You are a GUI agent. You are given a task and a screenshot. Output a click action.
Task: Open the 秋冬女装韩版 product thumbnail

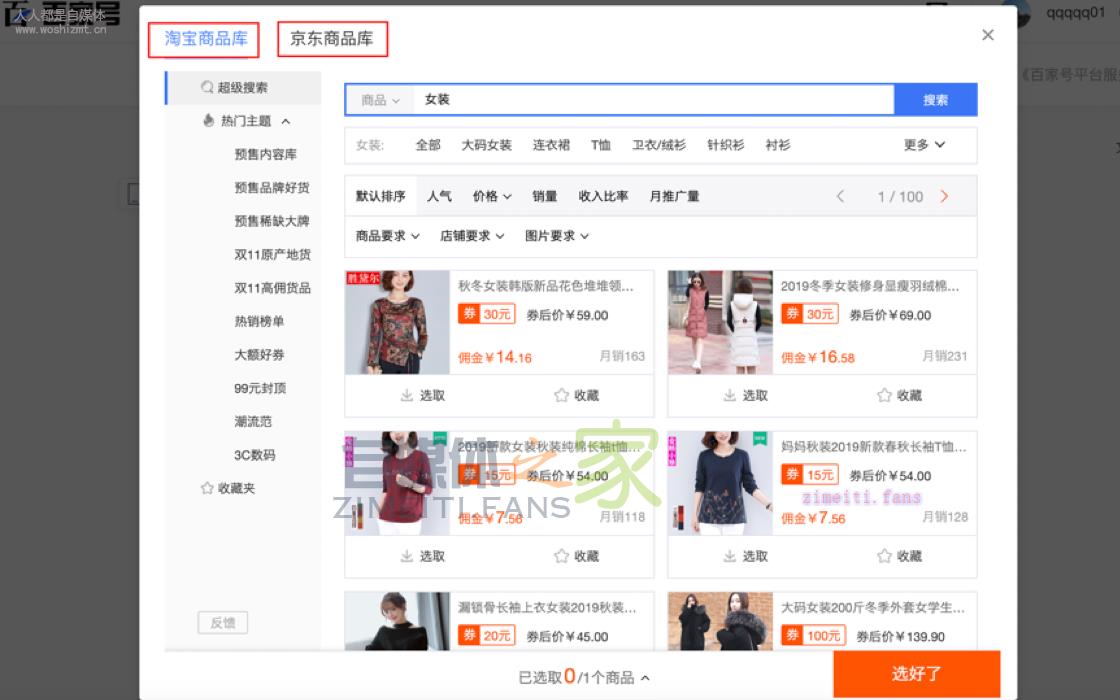[x=397, y=322]
